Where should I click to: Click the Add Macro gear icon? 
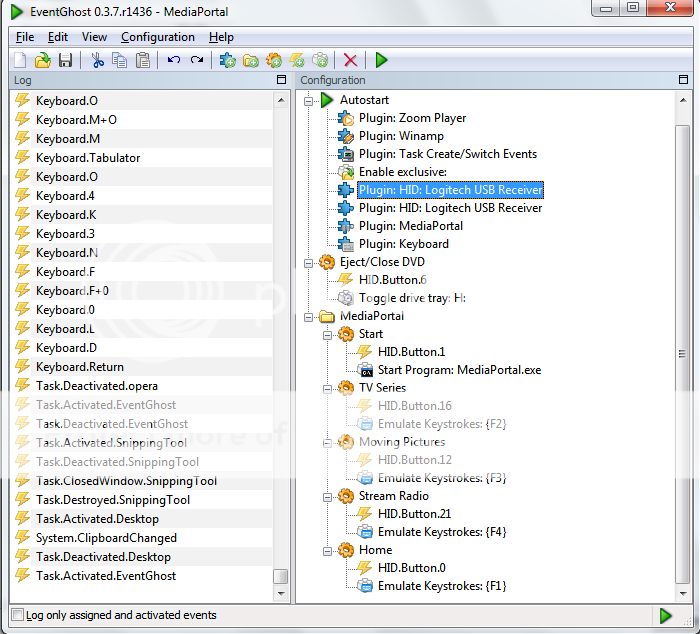[x=274, y=60]
